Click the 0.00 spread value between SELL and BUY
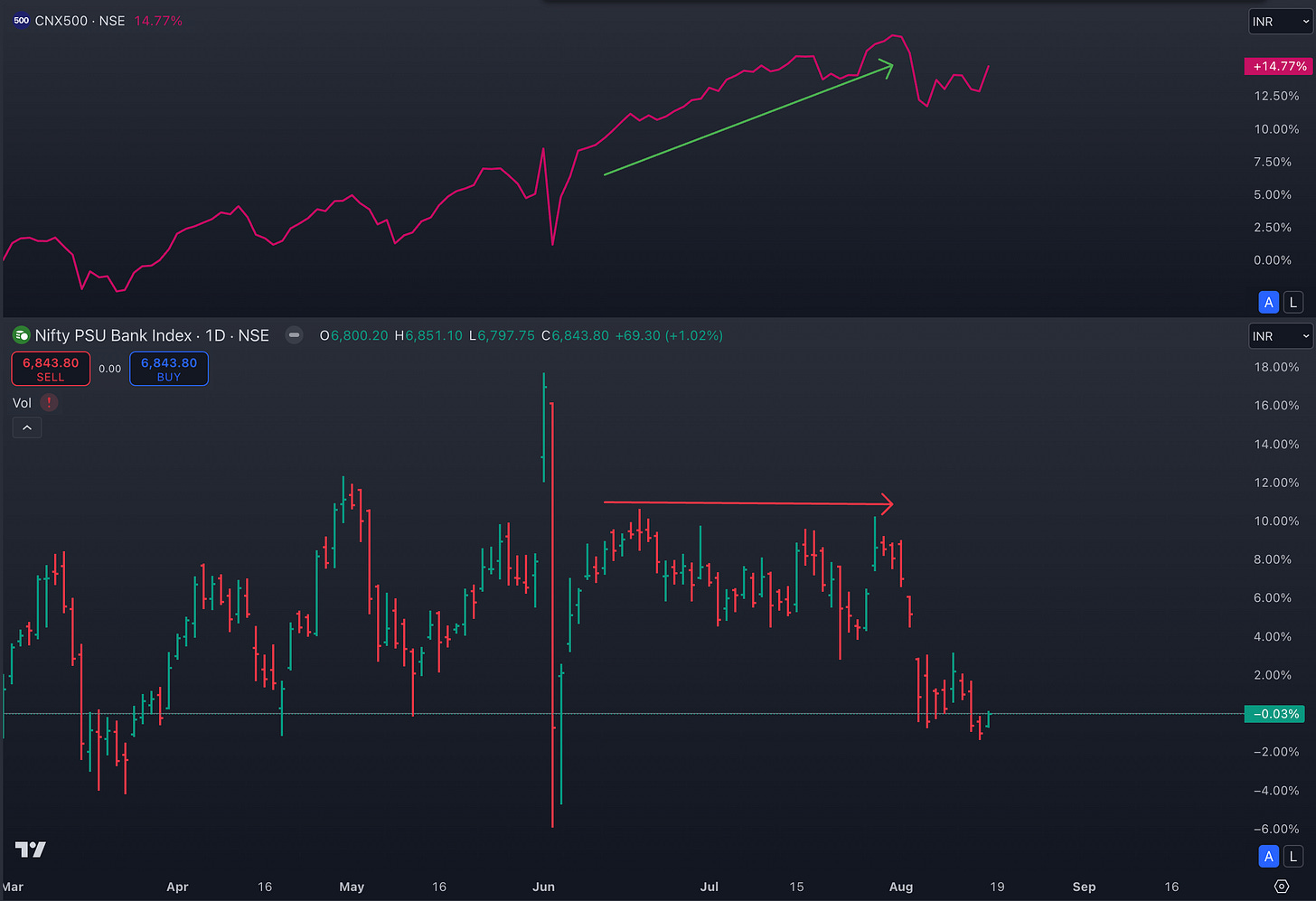Viewport: 1316px width, 901px height. click(x=110, y=369)
